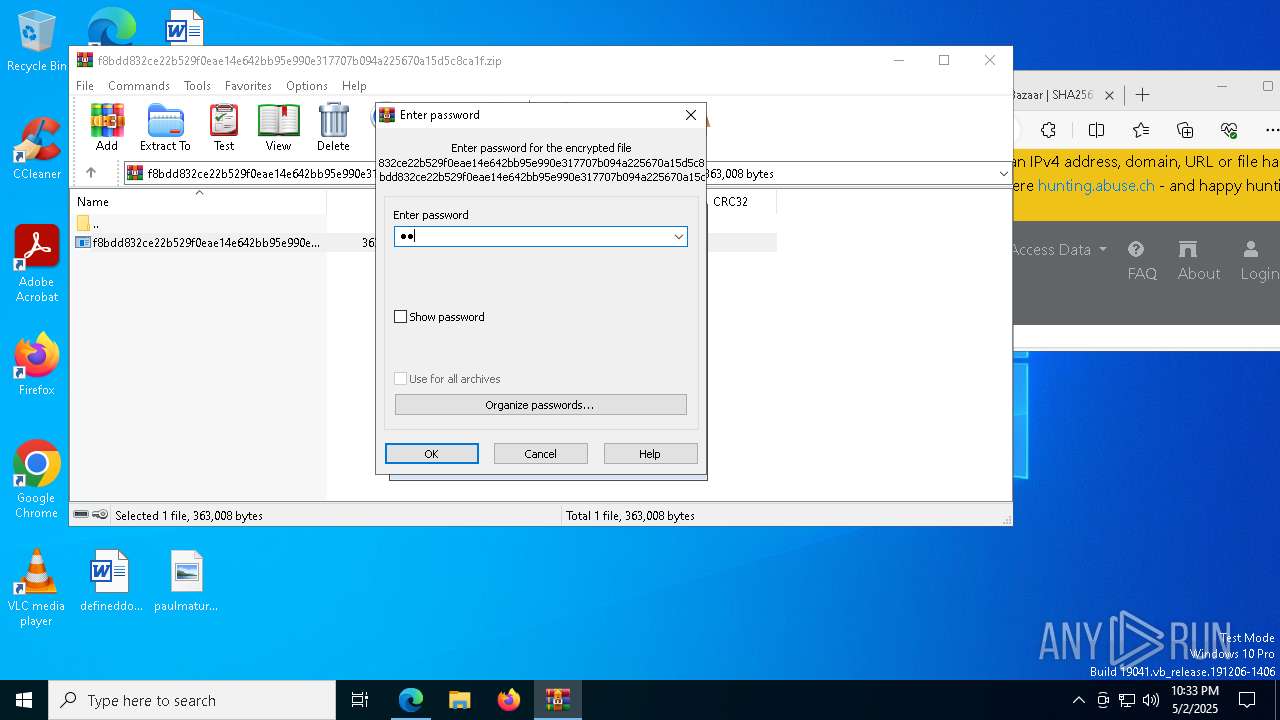Screen dimensions: 1280x720
Task: Click the Organize passwords button
Action: pos(540,405)
